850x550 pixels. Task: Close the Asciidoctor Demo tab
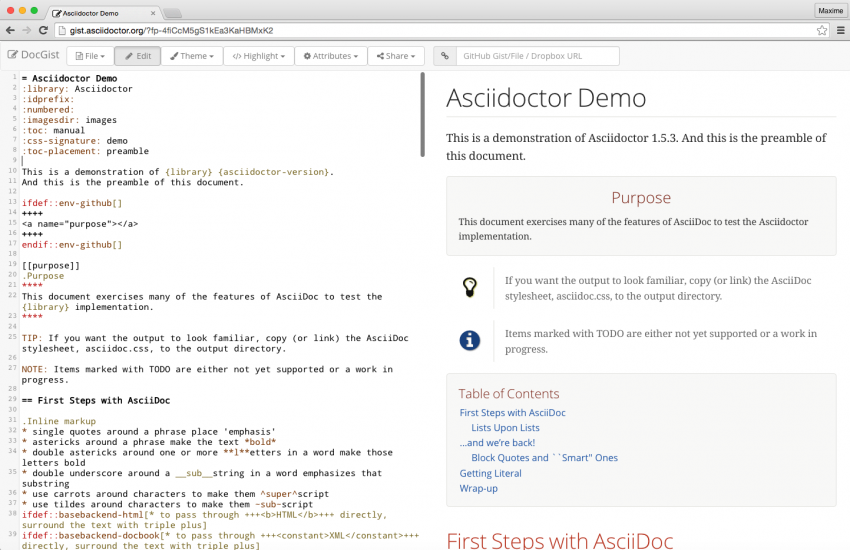point(153,13)
